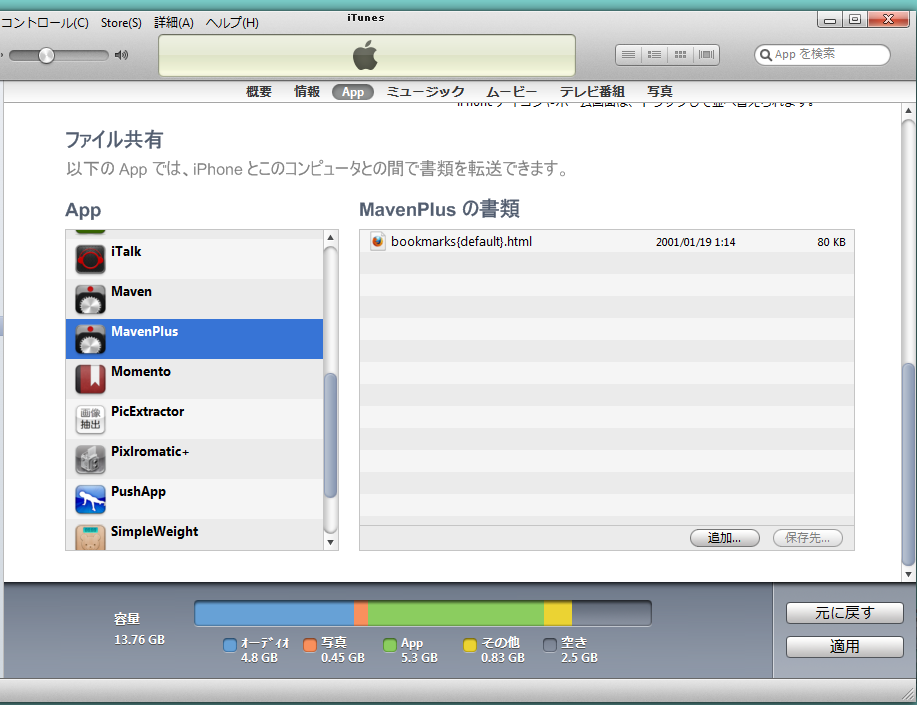917x705 pixels.
Task: Select SimpleWeight in the app list
Action: coord(194,535)
